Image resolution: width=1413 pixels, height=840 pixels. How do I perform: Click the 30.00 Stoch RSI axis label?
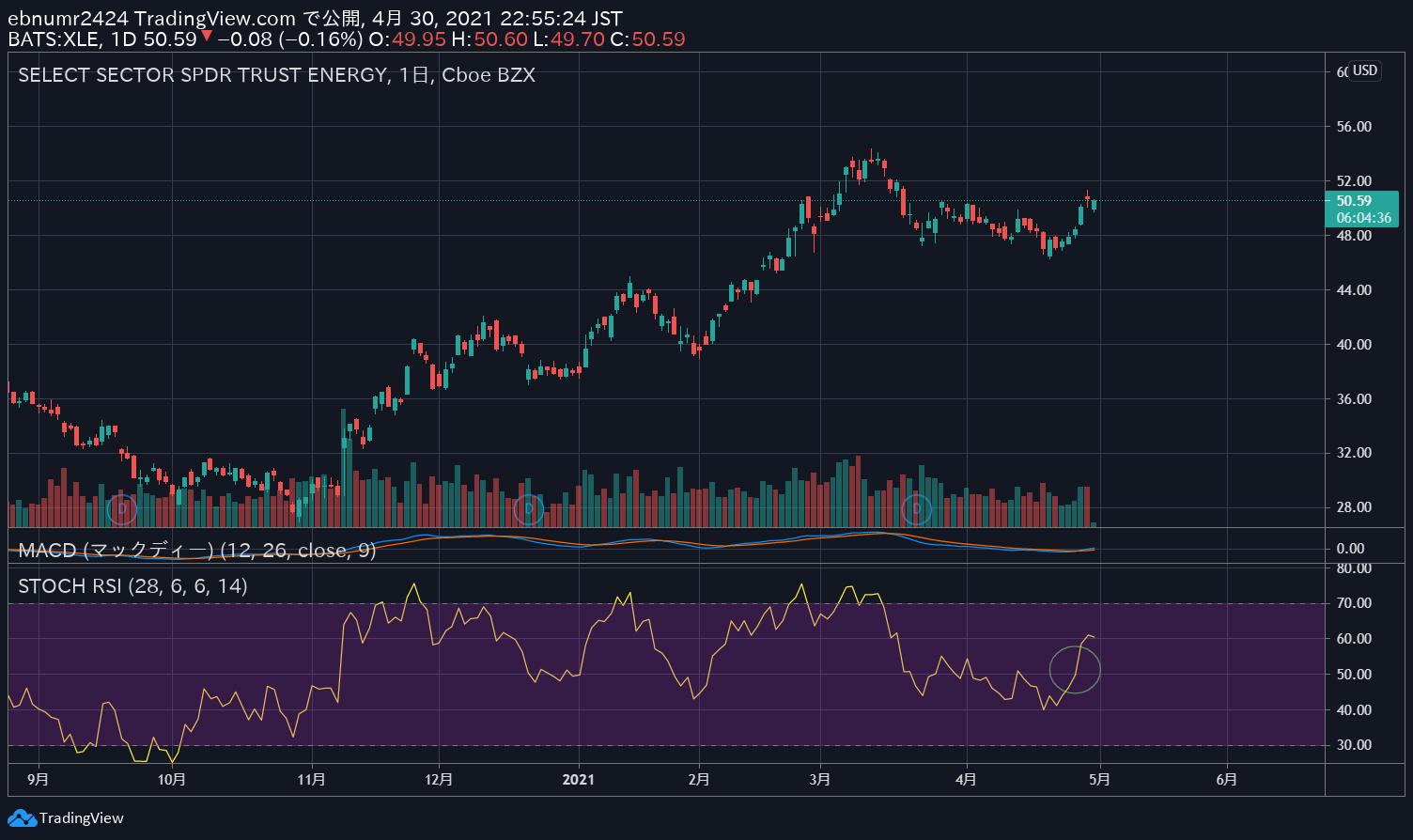pos(1354,745)
